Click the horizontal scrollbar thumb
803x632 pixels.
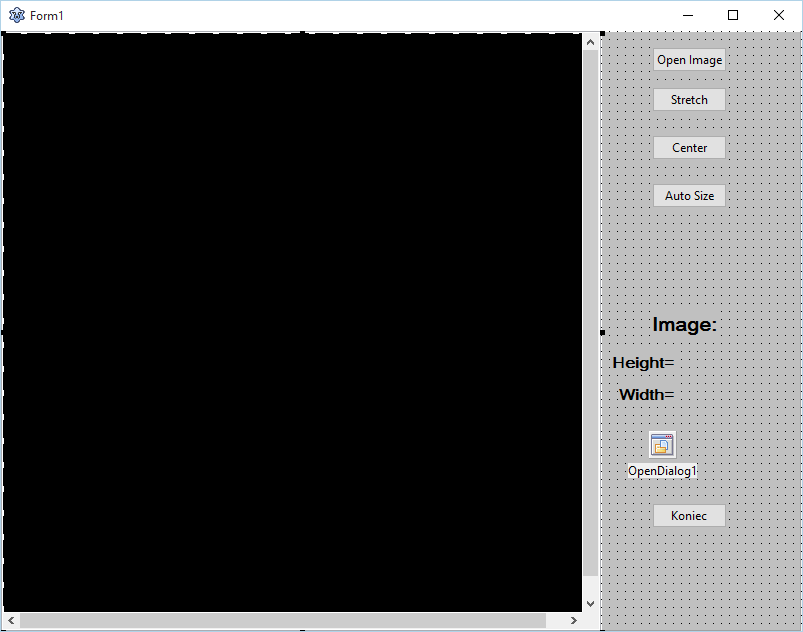coord(283,621)
